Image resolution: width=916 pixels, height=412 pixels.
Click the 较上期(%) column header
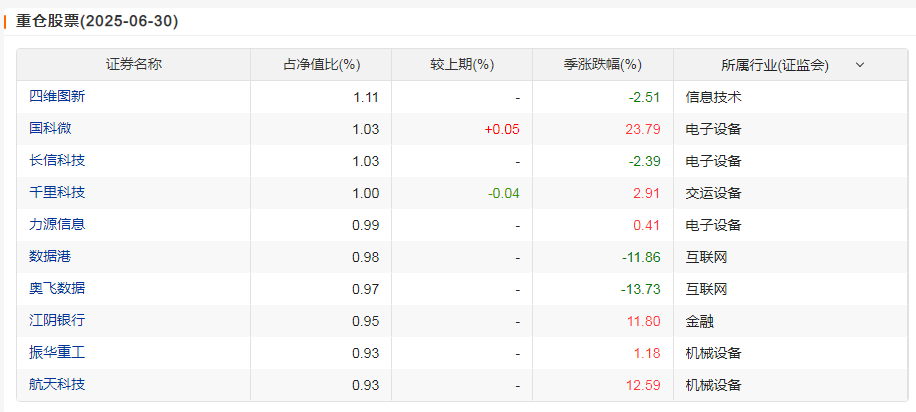(462, 65)
